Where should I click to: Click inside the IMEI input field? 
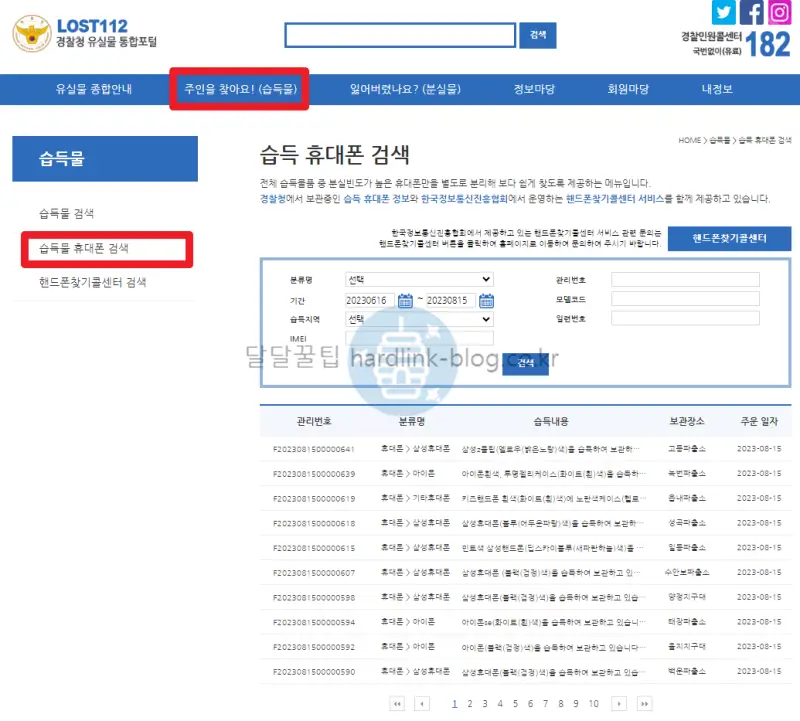pyautogui.click(x=420, y=338)
